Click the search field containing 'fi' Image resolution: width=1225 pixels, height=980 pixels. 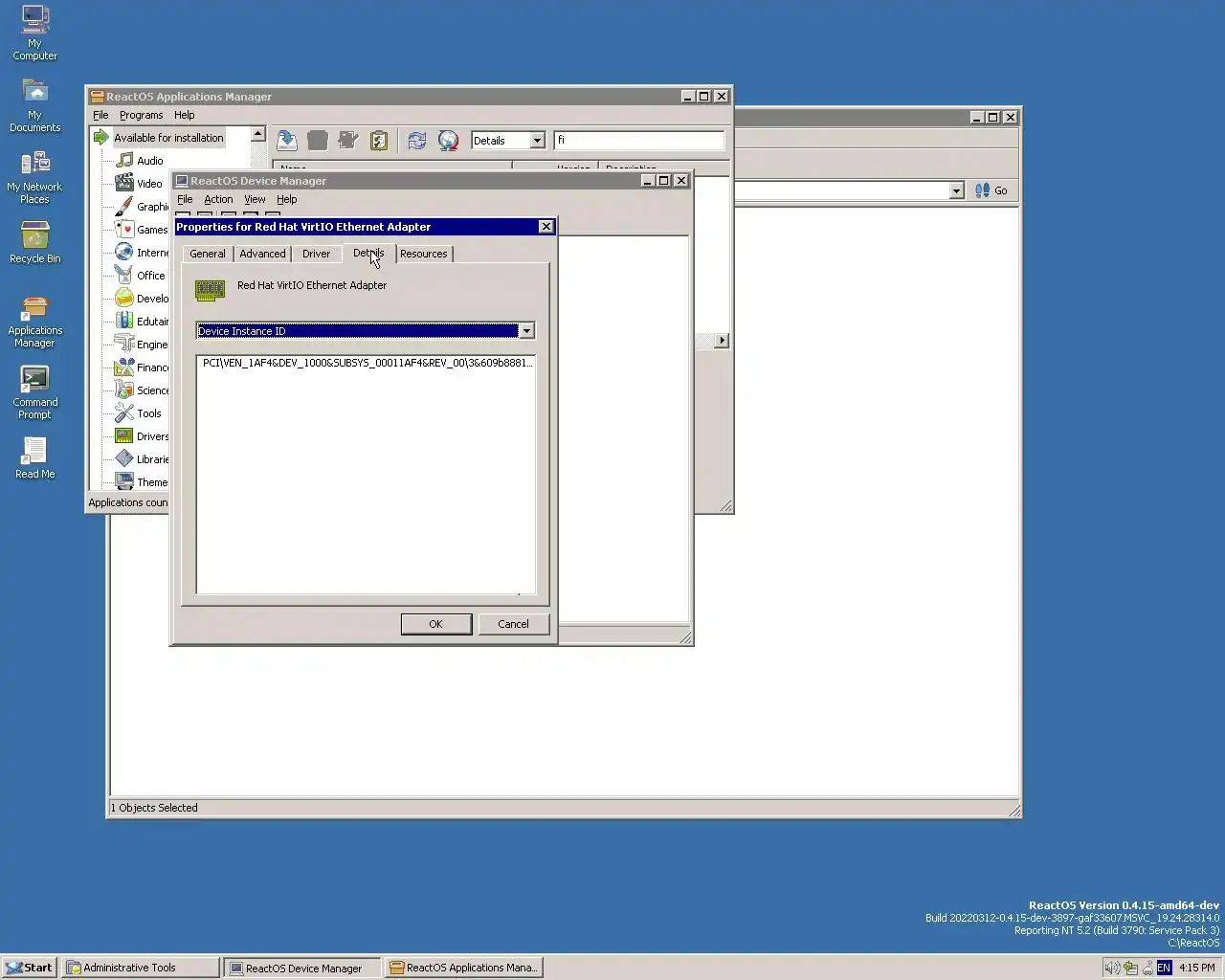(639, 141)
